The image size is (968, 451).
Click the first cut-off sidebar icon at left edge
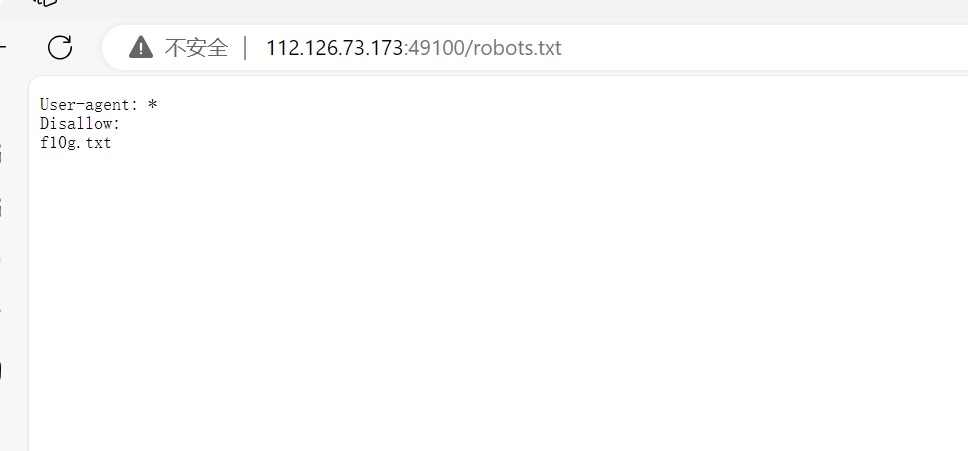(1, 152)
